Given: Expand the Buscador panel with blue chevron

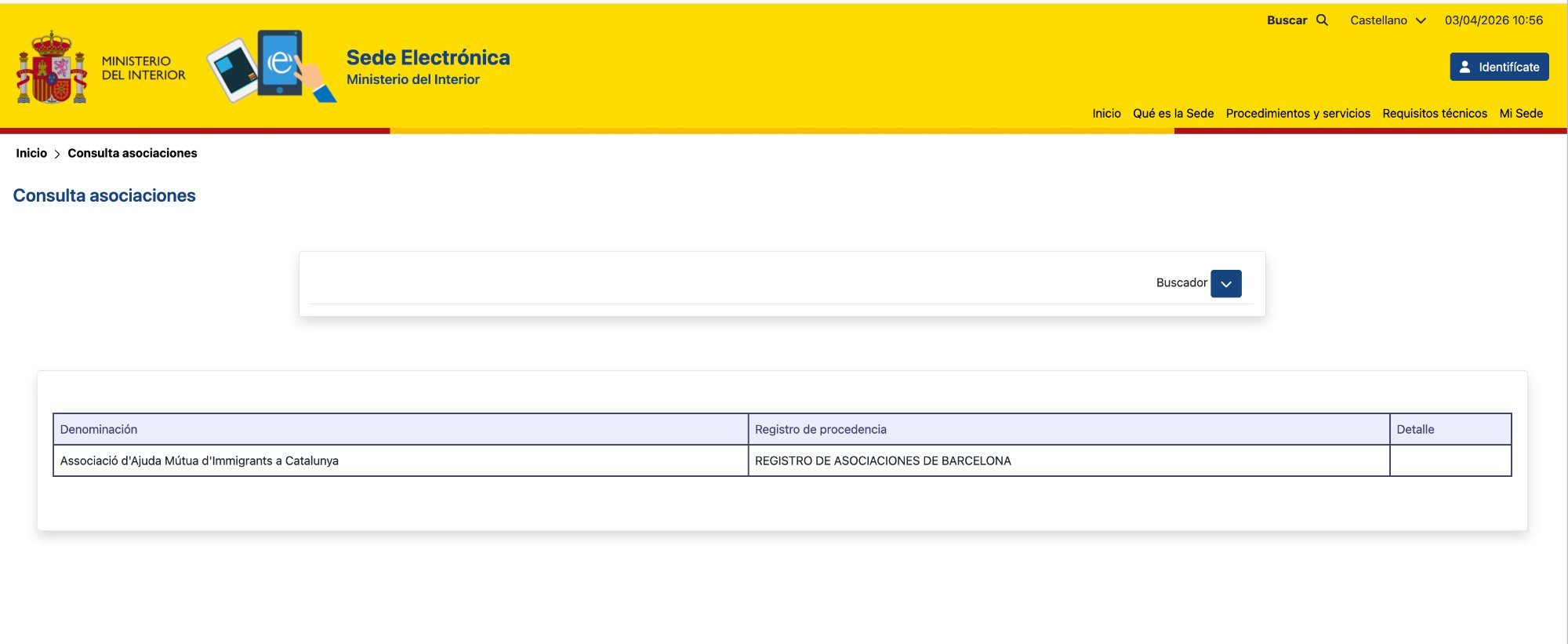Looking at the screenshot, I should pyautogui.click(x=1225, y=283).
